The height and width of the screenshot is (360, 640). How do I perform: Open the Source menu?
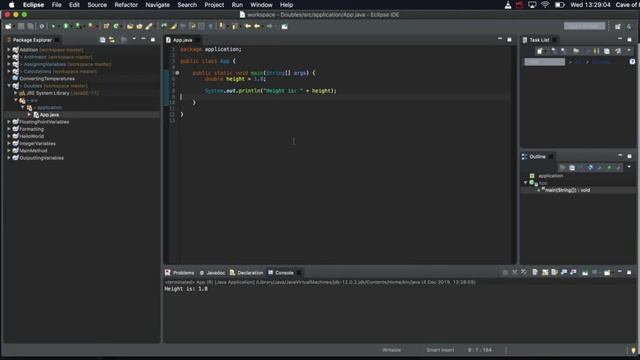(97, 5)
